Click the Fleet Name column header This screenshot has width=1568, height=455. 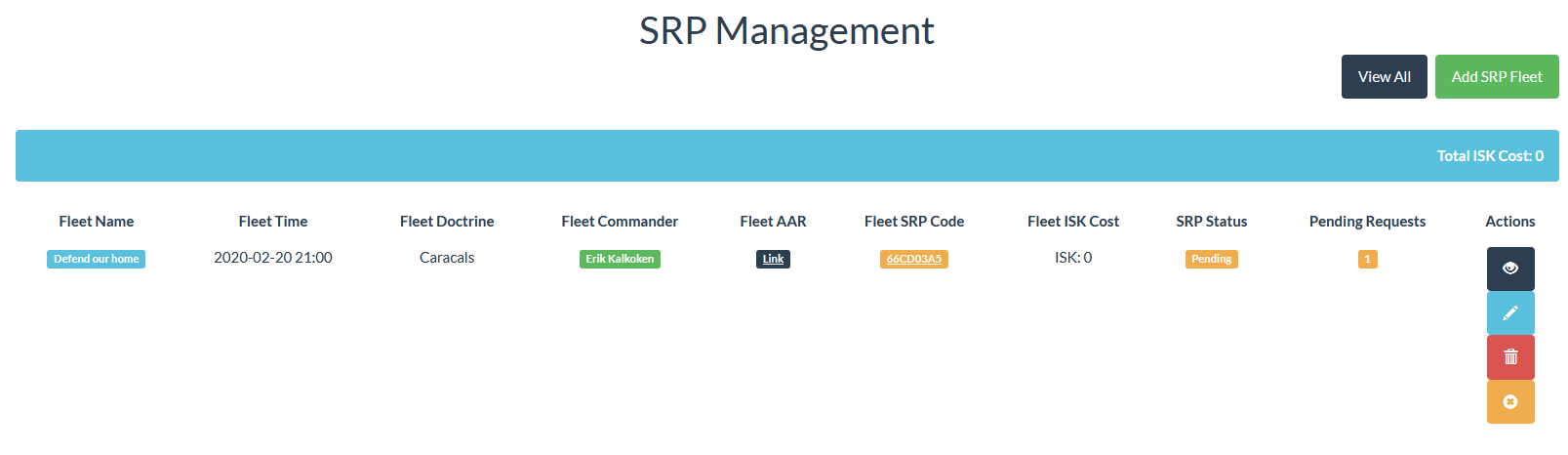96,222
